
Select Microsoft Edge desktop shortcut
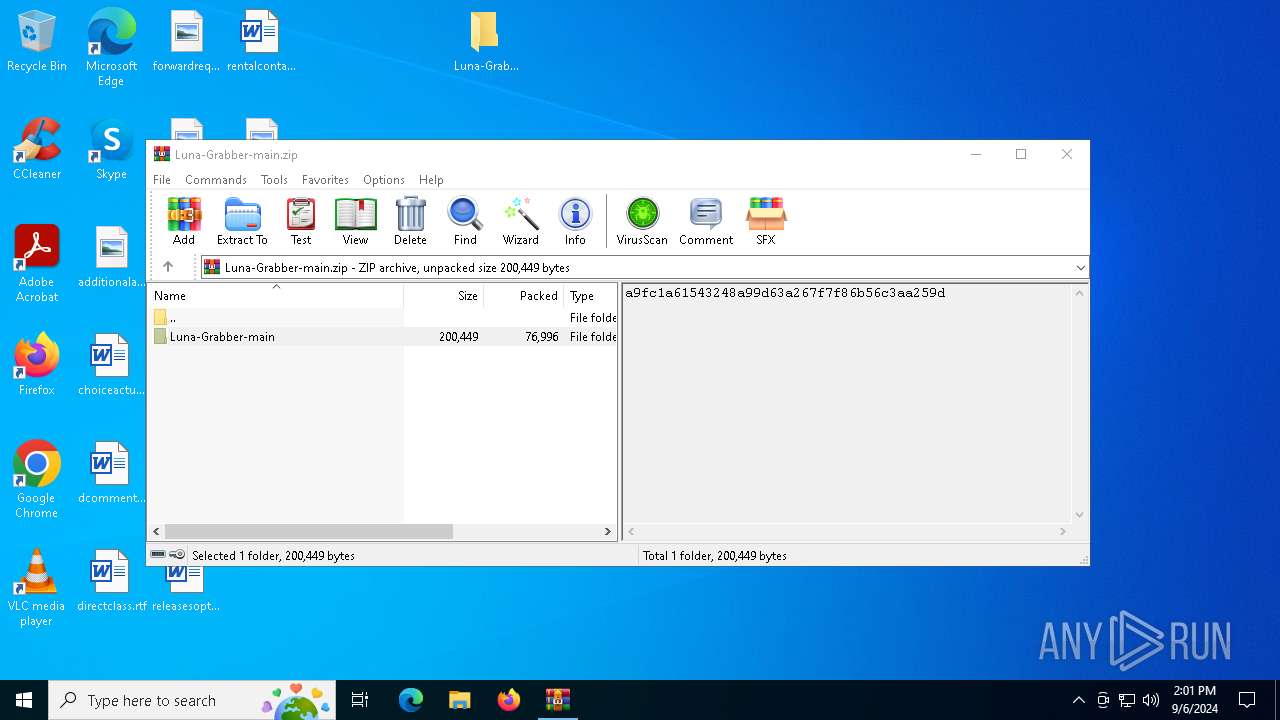[x=111, y=47]
